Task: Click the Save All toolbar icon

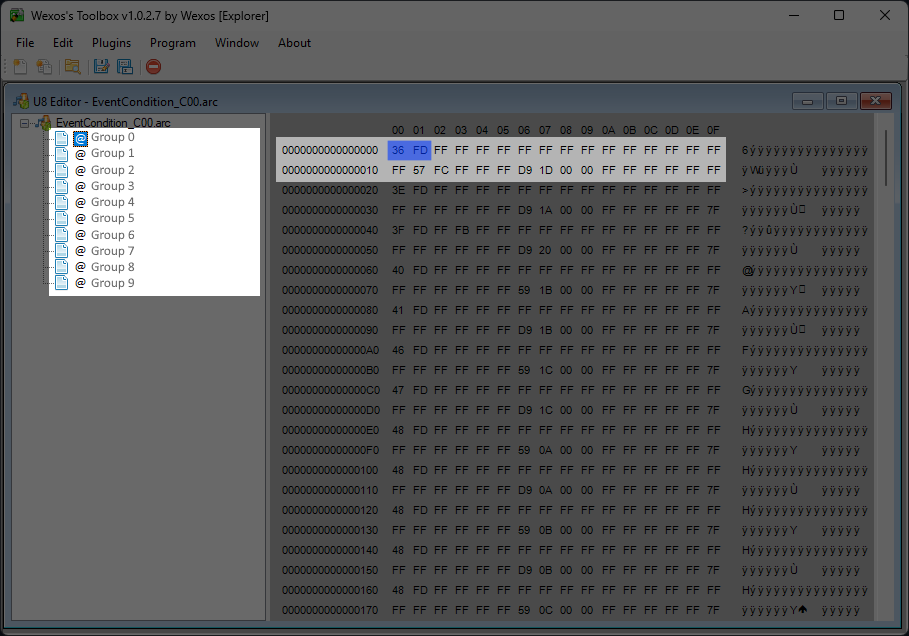Action: click(125, 67)
